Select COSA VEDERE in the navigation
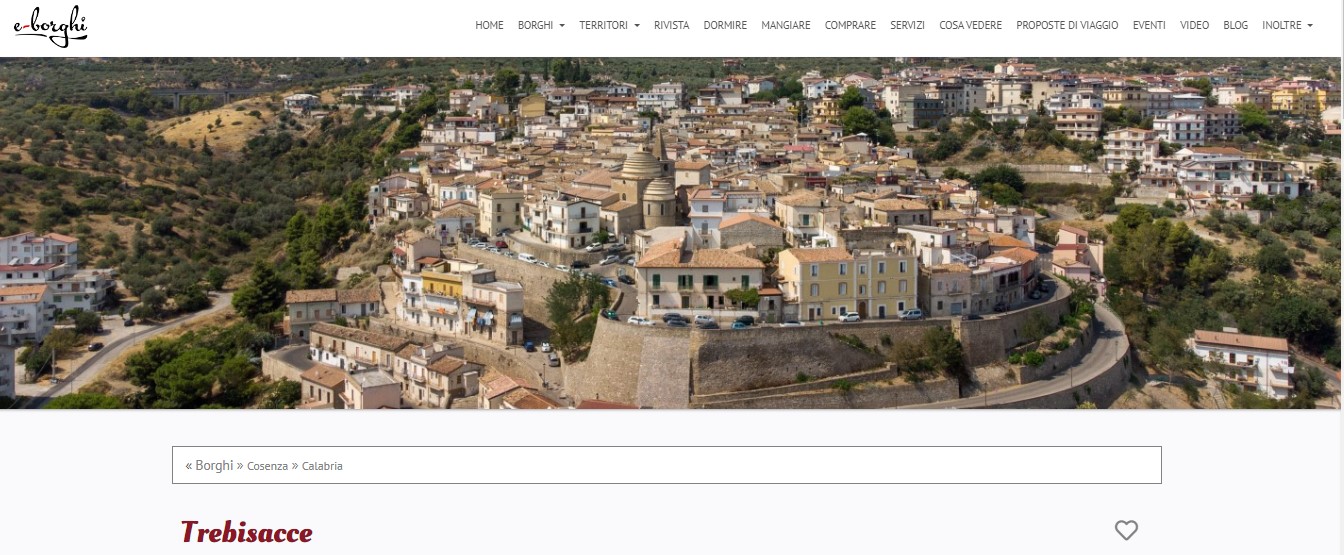Image resolution: width=1344 pixels, height=555 pixels. coord(970,25)
